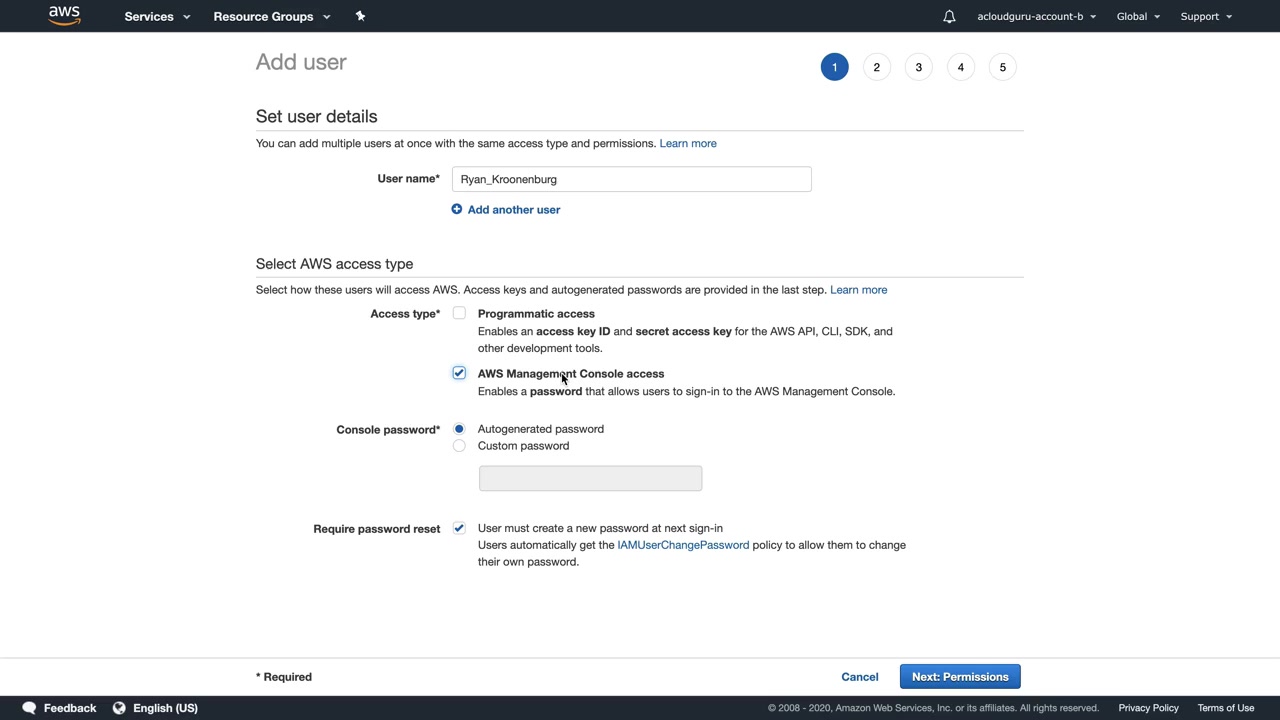The width and height of the screenshot is (1280, 720).
Task: Toggle the Require password reset checkbox
Action: pyautogui.click(x=459, y=528)
